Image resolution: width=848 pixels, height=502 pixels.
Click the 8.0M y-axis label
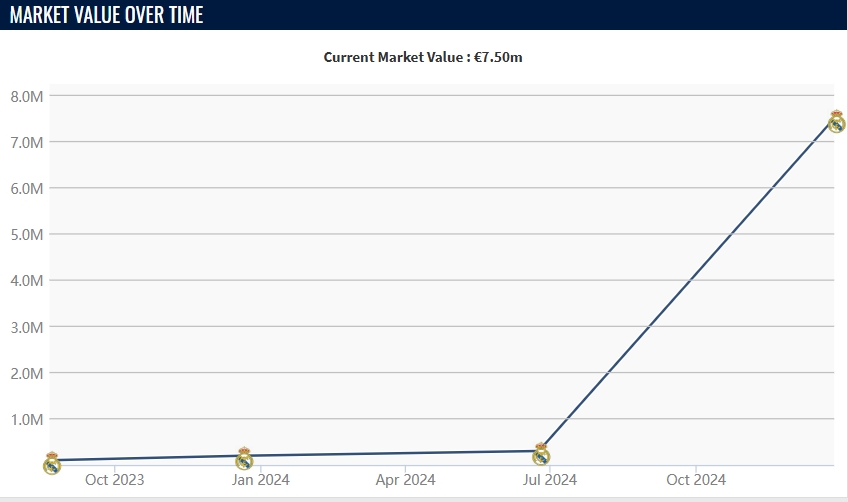(26, 96)
